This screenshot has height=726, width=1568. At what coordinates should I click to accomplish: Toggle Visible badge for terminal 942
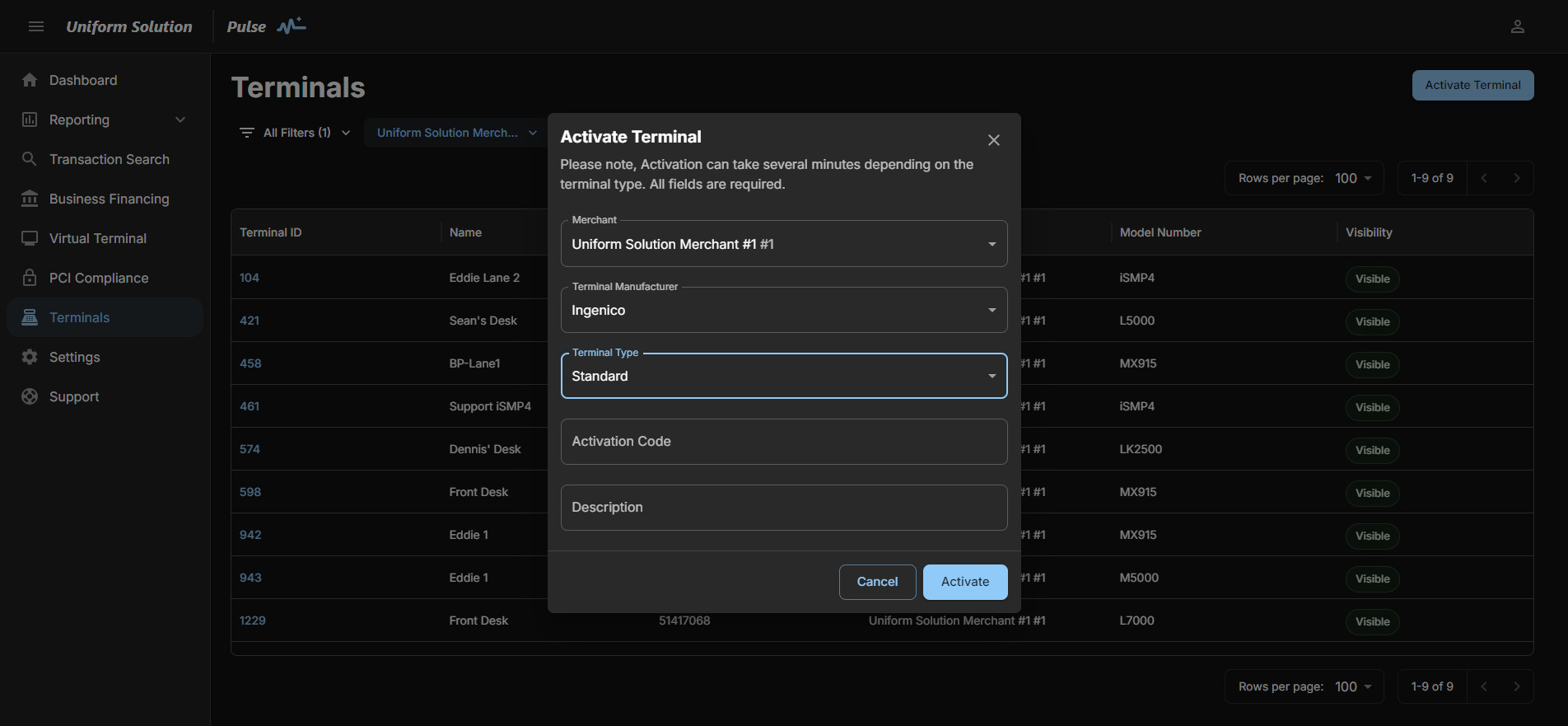click(1373, 536)
